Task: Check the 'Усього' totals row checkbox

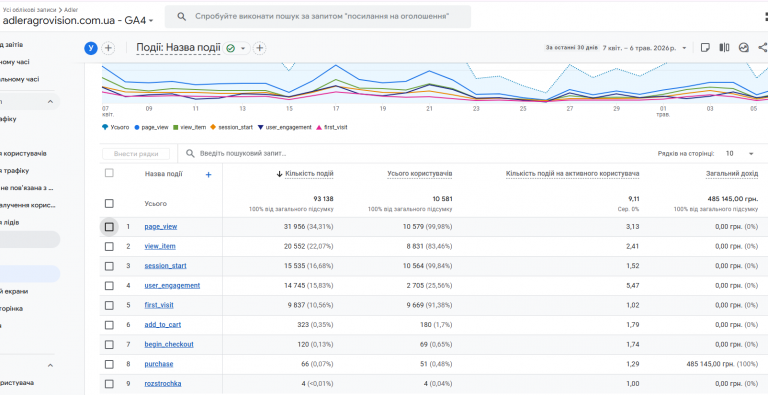Action: (x=109, y=203)
